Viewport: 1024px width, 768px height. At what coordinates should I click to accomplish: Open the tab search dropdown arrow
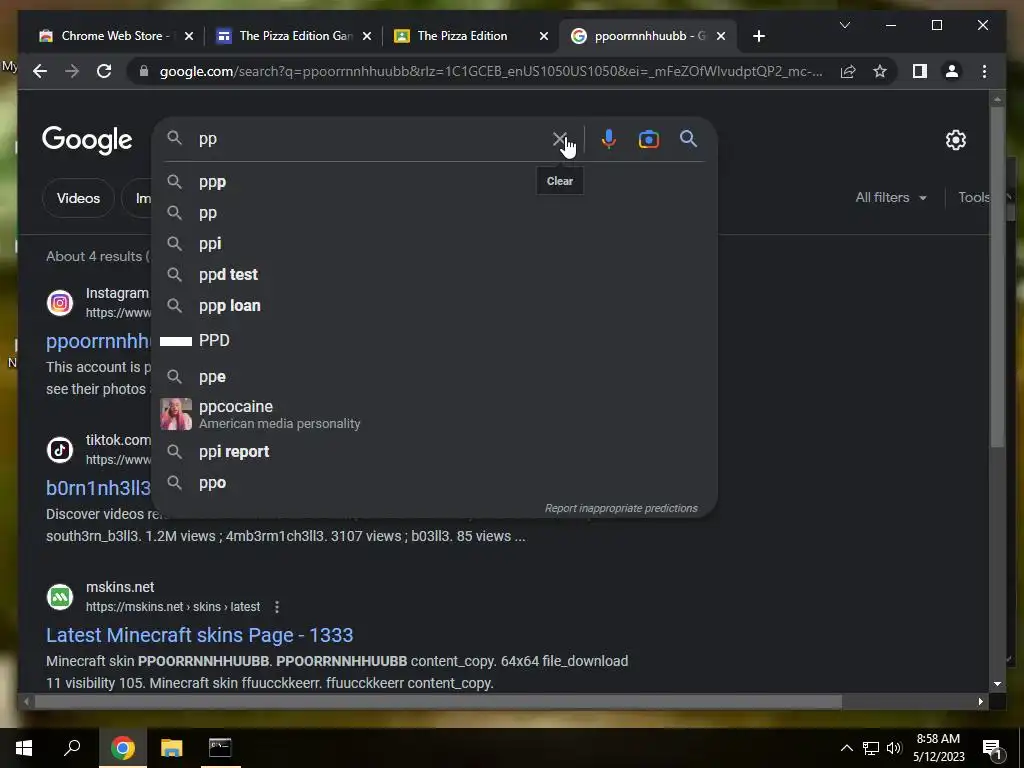(844, 25)
